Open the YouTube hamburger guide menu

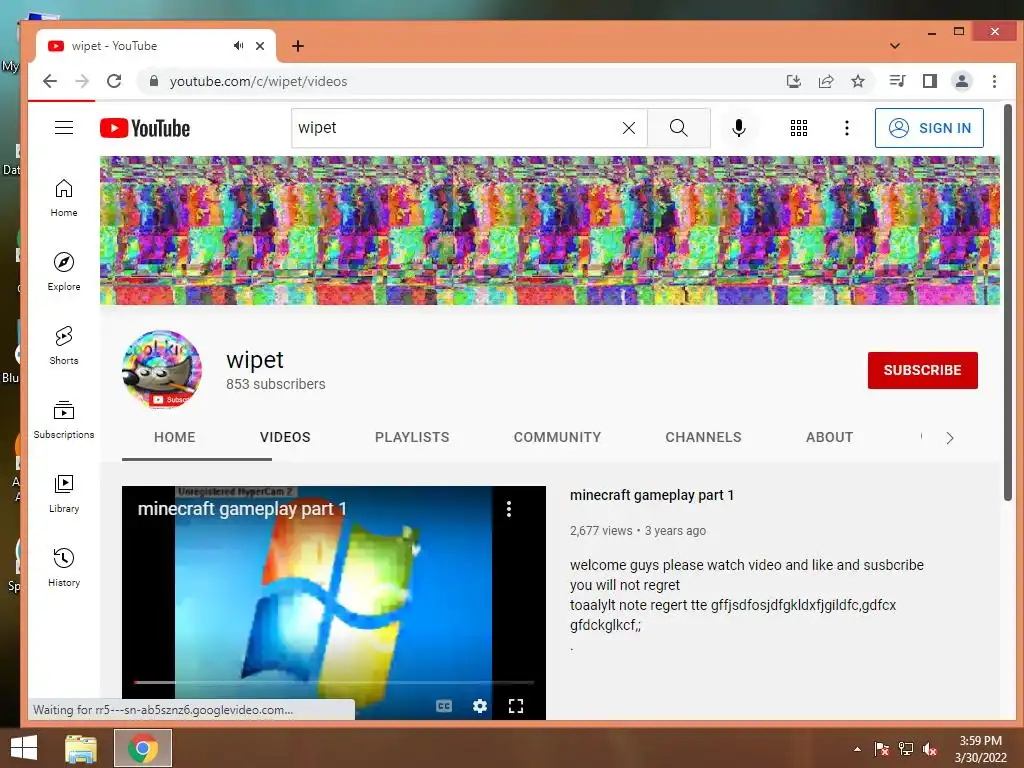(64, 127)
